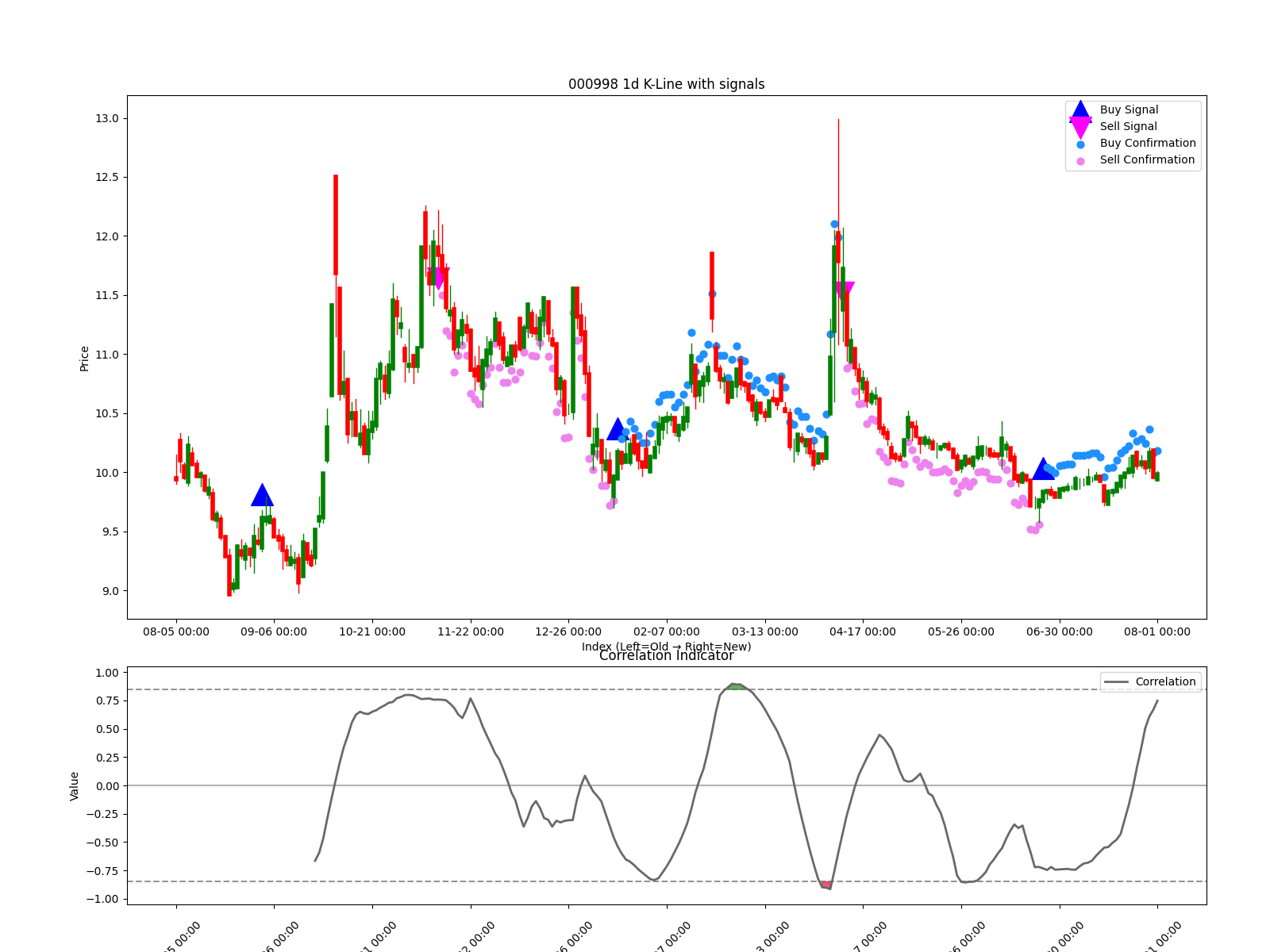Click the 1.00 correlation tick label
The image size is (1270, 952).
point(107,674)
